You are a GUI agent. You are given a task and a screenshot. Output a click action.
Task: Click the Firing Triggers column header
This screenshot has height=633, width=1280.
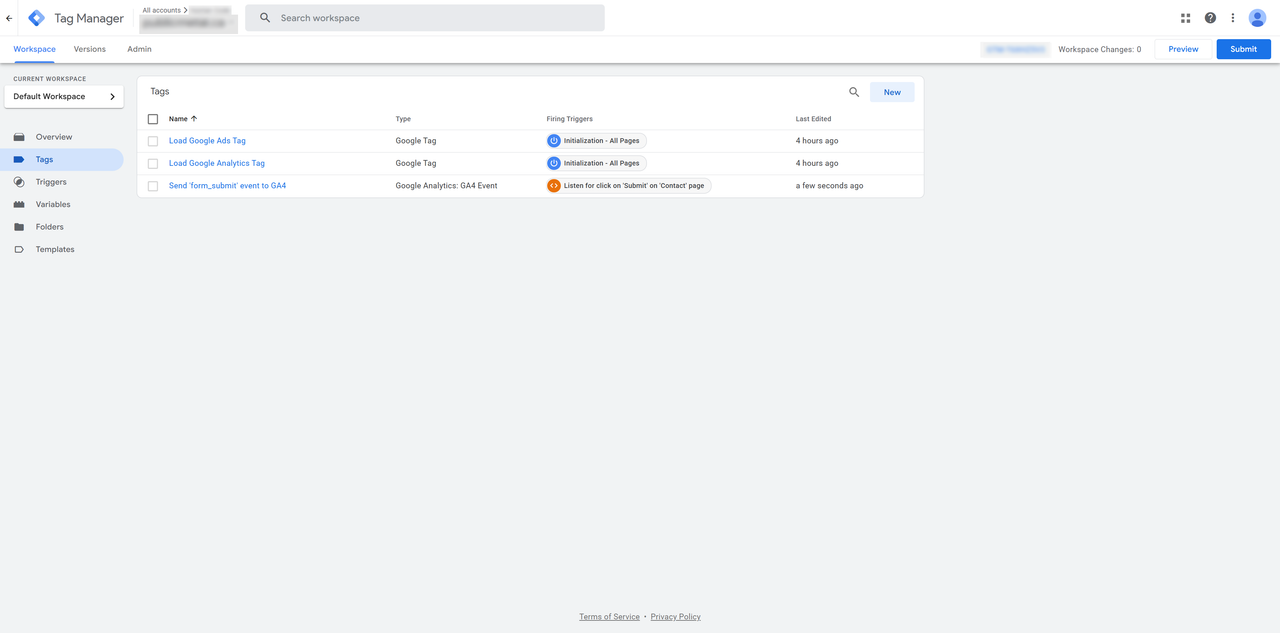click(570, 119)
